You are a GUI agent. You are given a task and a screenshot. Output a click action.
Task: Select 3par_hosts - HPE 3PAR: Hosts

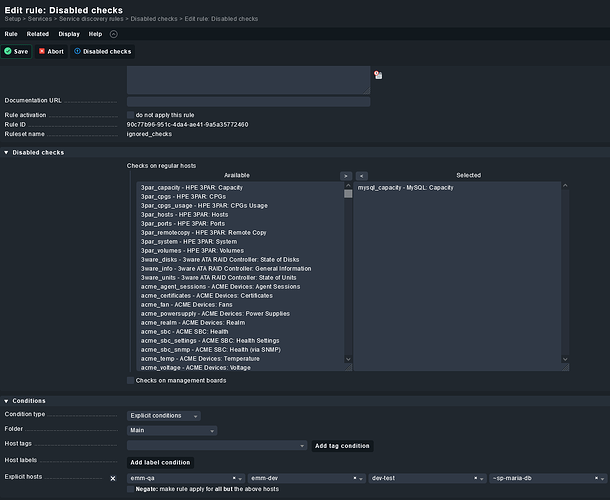[184, 214]
